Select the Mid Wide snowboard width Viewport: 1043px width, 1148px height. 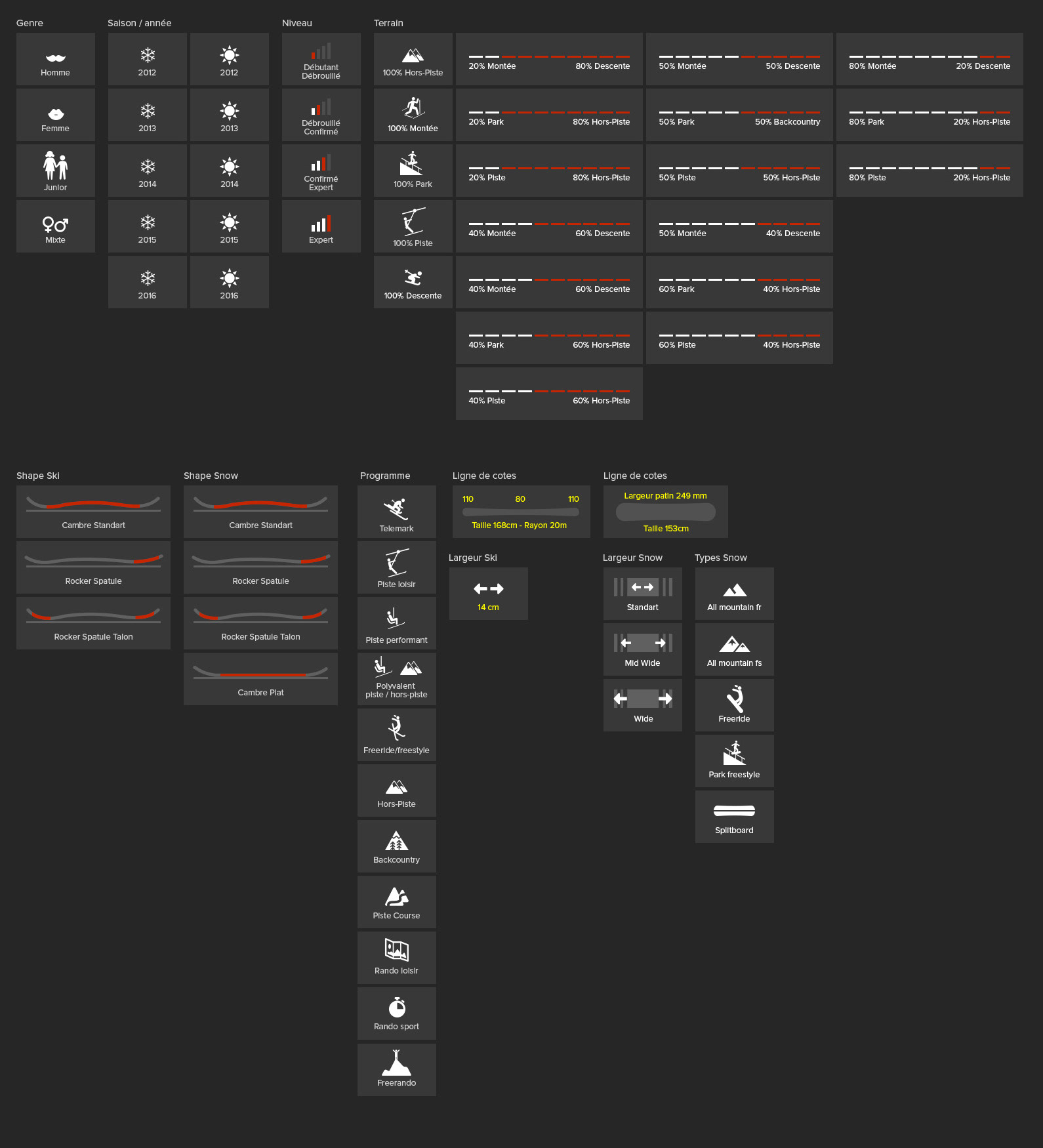point(642,649)
